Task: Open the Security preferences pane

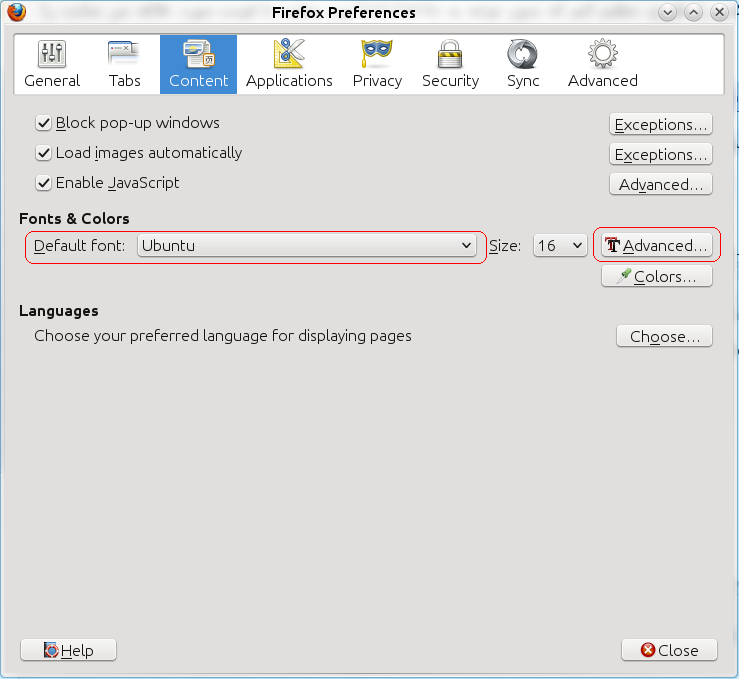Action: 450,64
